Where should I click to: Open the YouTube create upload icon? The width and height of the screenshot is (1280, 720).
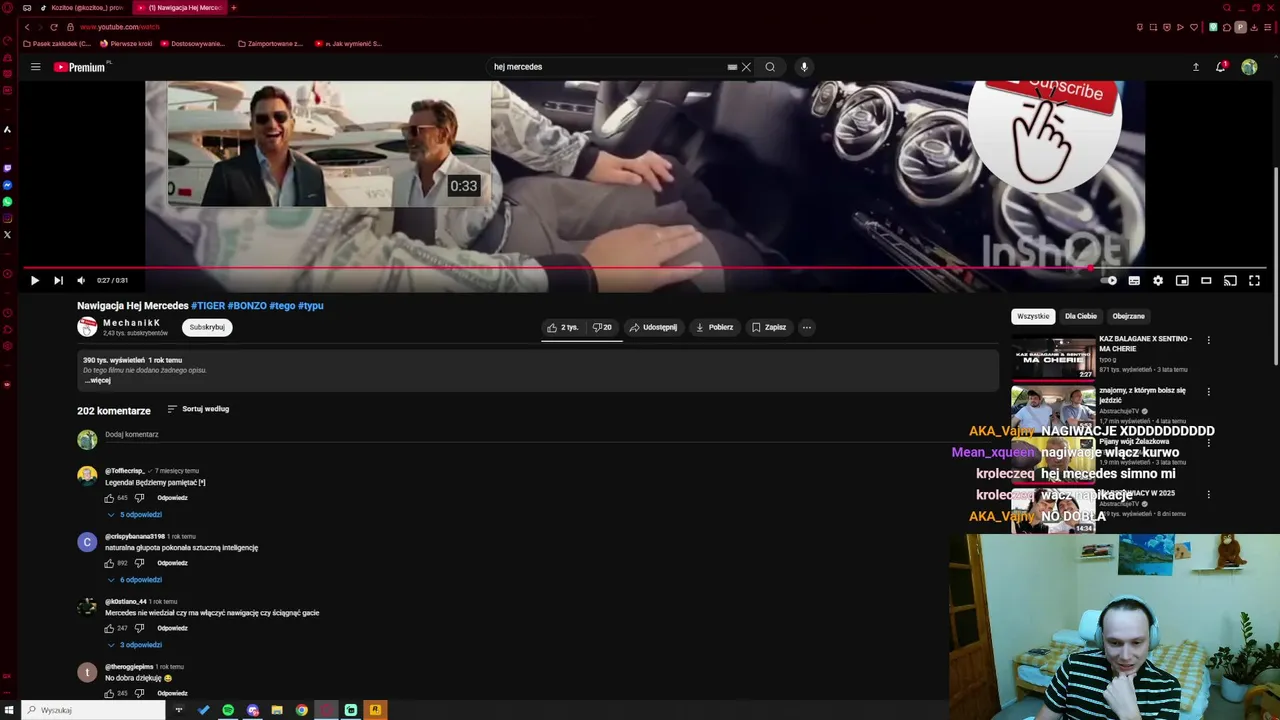pos(1195,67)
